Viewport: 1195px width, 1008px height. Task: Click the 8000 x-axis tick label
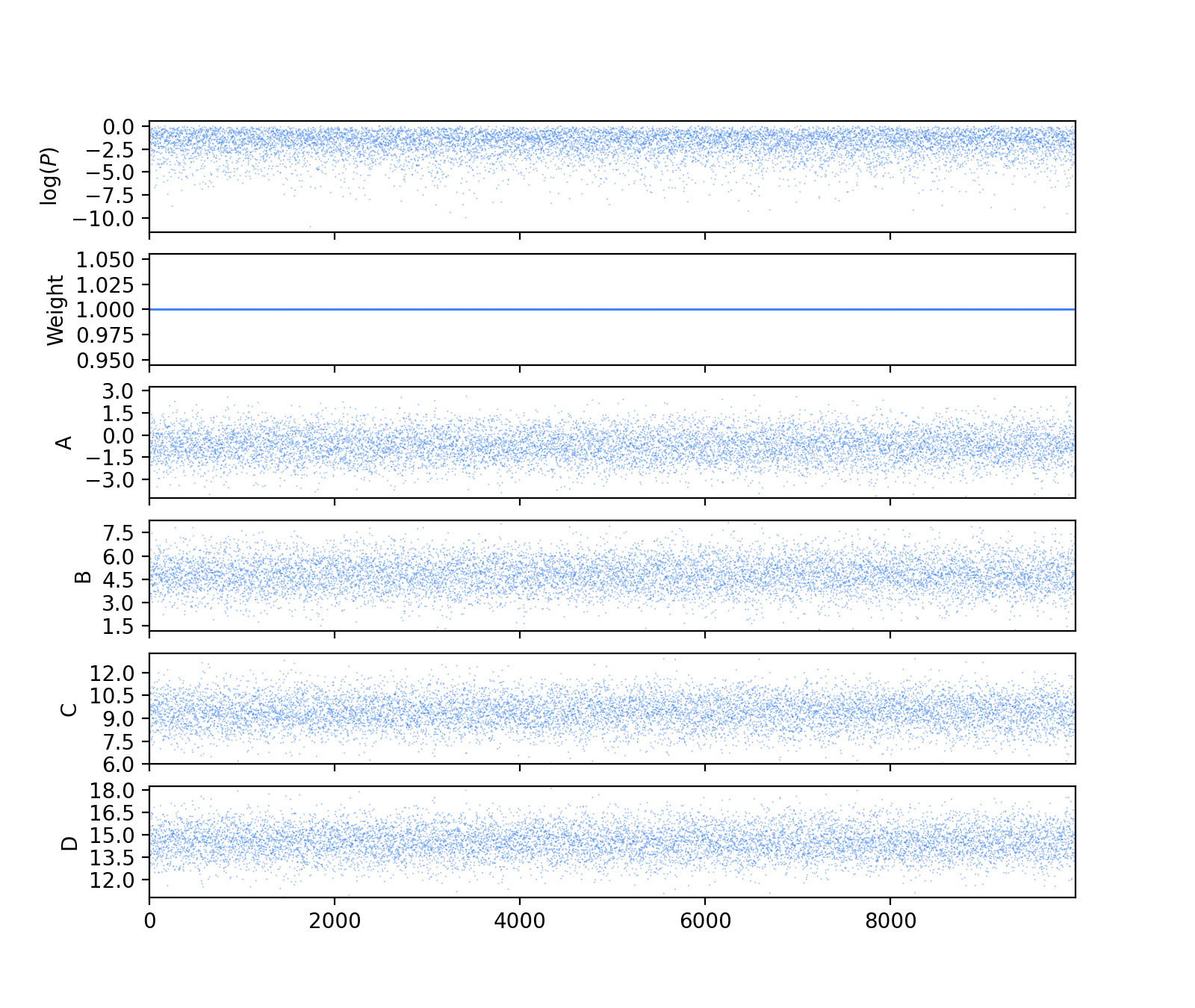890,921
